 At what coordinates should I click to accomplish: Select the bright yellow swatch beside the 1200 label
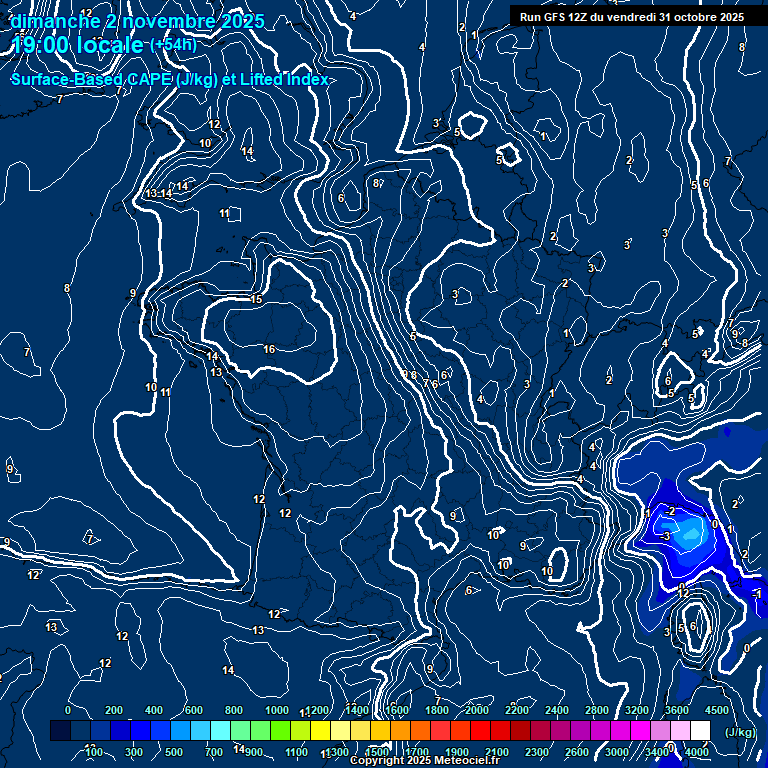pyautogui.click(x=320, y=730)
